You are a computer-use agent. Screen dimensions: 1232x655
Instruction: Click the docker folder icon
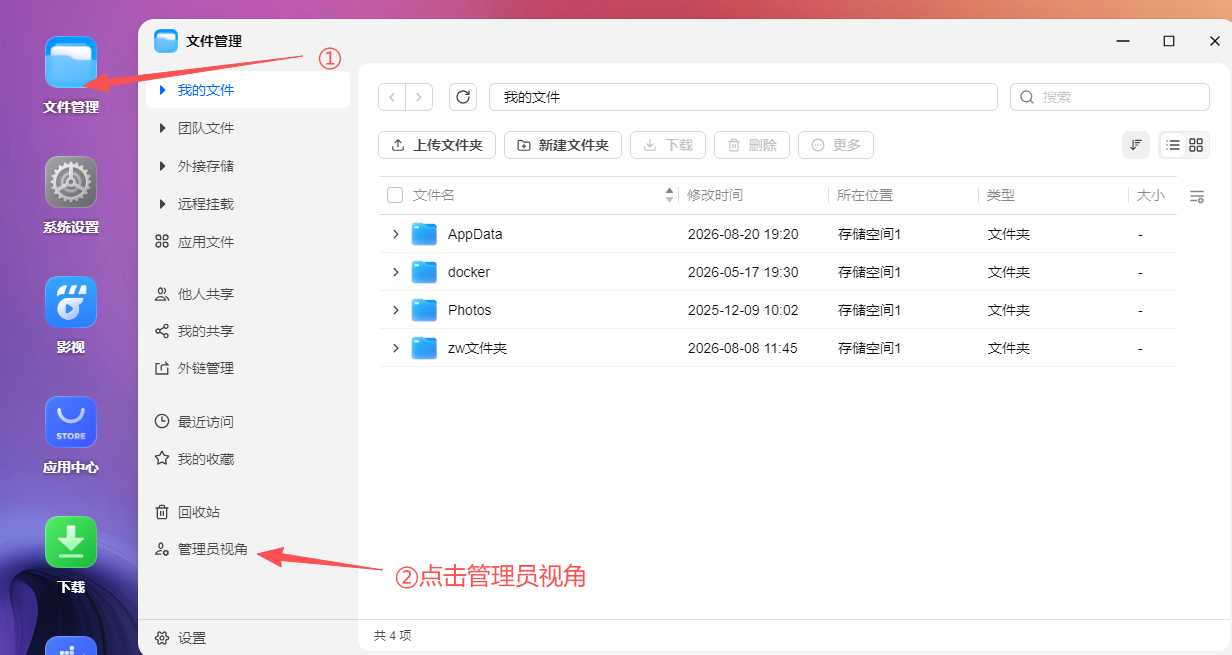click(x=425, y=272)
